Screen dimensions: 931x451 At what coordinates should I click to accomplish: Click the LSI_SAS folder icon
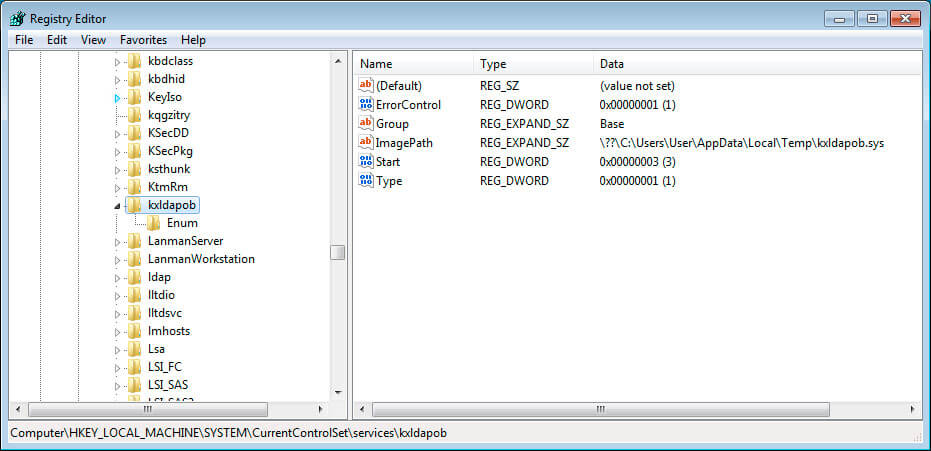(135, 385)
